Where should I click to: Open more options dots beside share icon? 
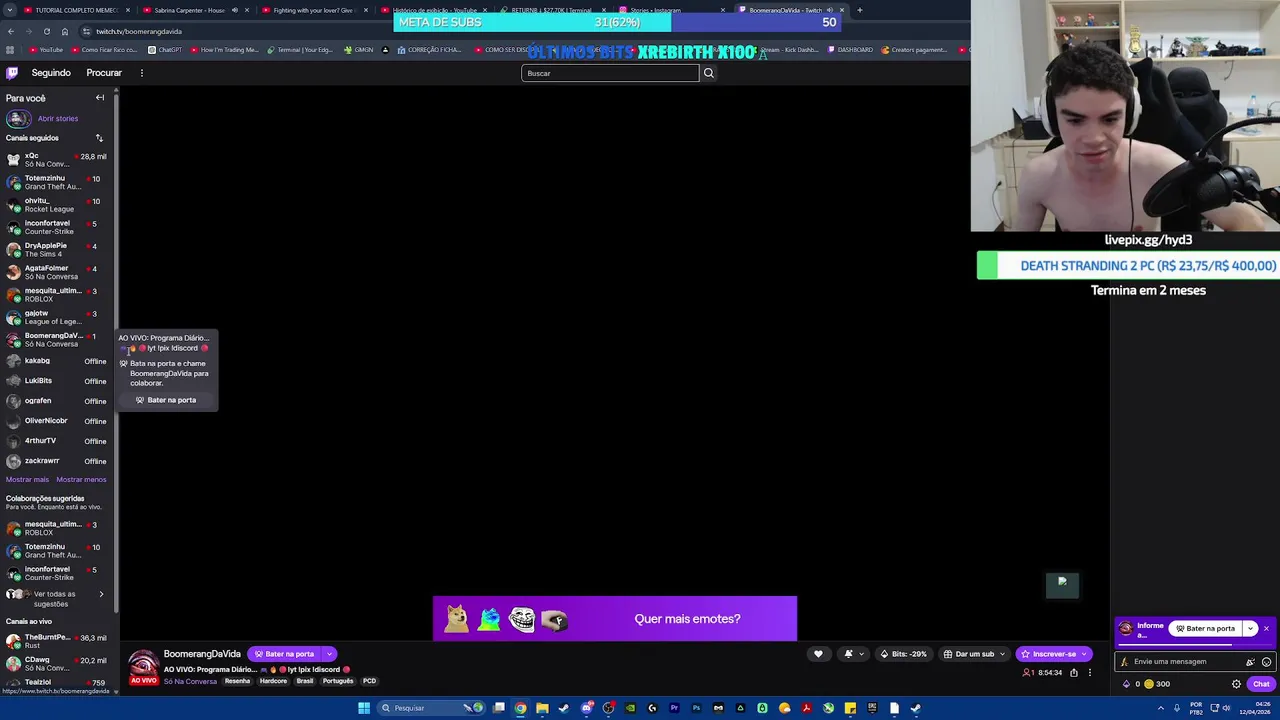click(x=1090, y=673)
